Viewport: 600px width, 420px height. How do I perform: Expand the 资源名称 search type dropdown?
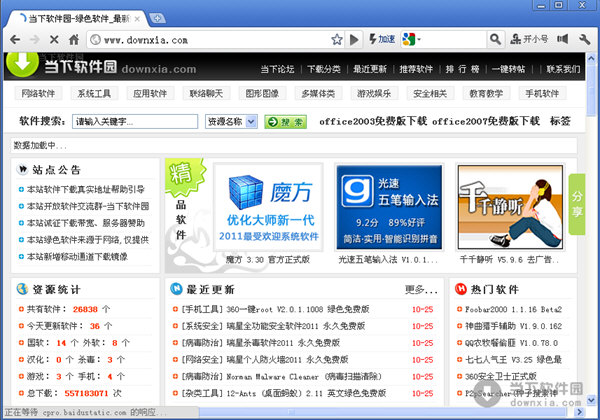coord(231,122)
